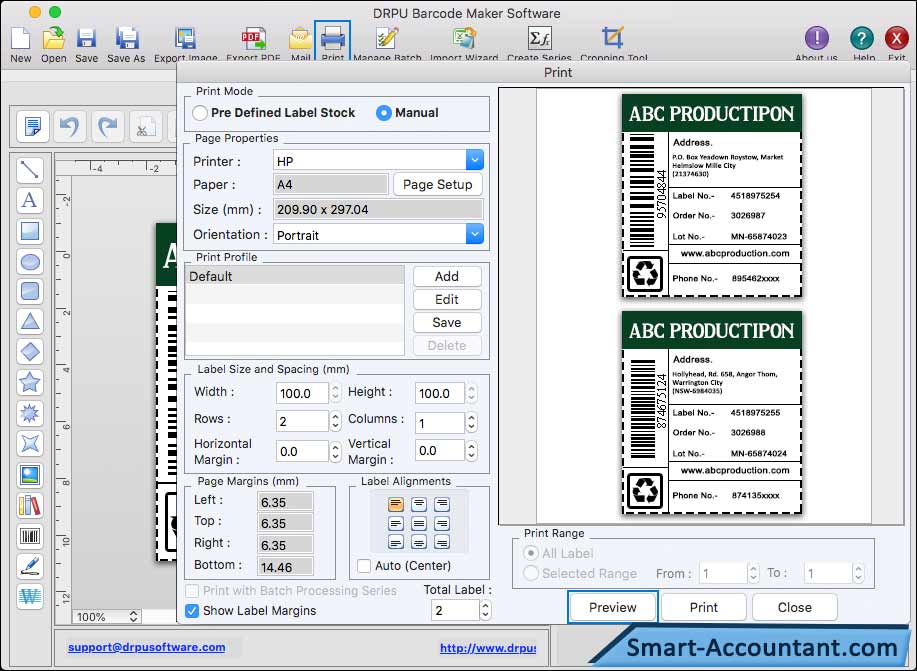917x671 pixels.
Task: Adjust the Horizontal Margin stepper
Action: (x=335, y=451)
